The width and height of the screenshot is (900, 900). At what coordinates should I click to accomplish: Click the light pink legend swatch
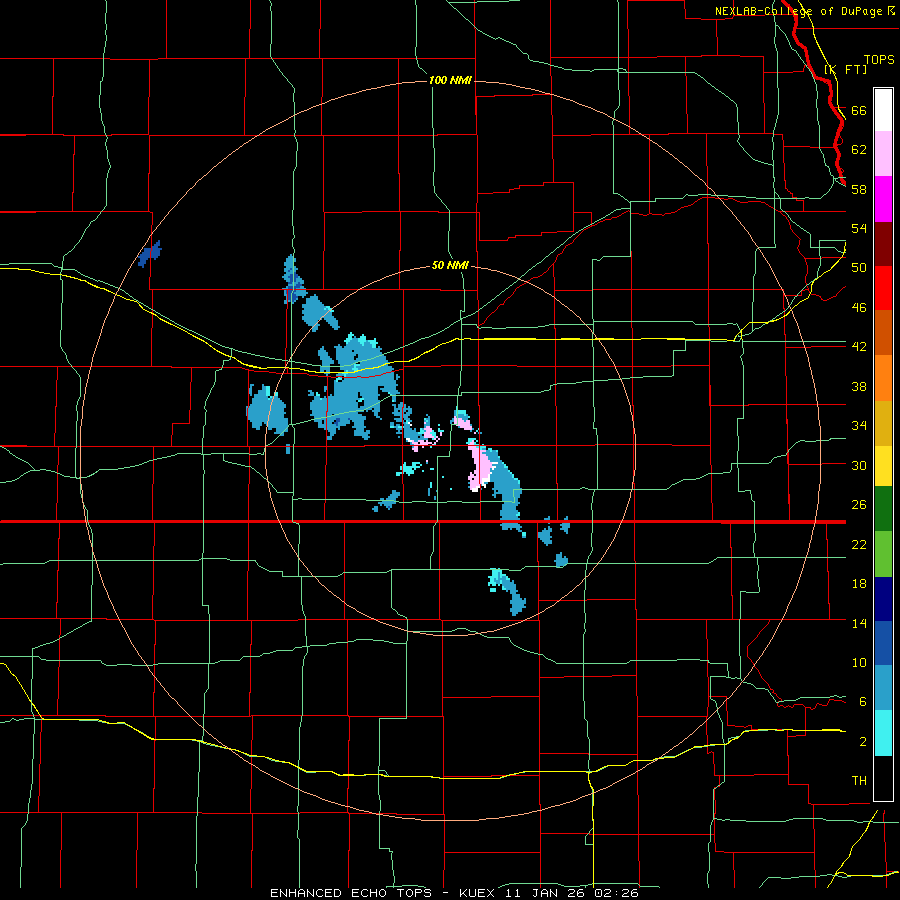[883, 154]
